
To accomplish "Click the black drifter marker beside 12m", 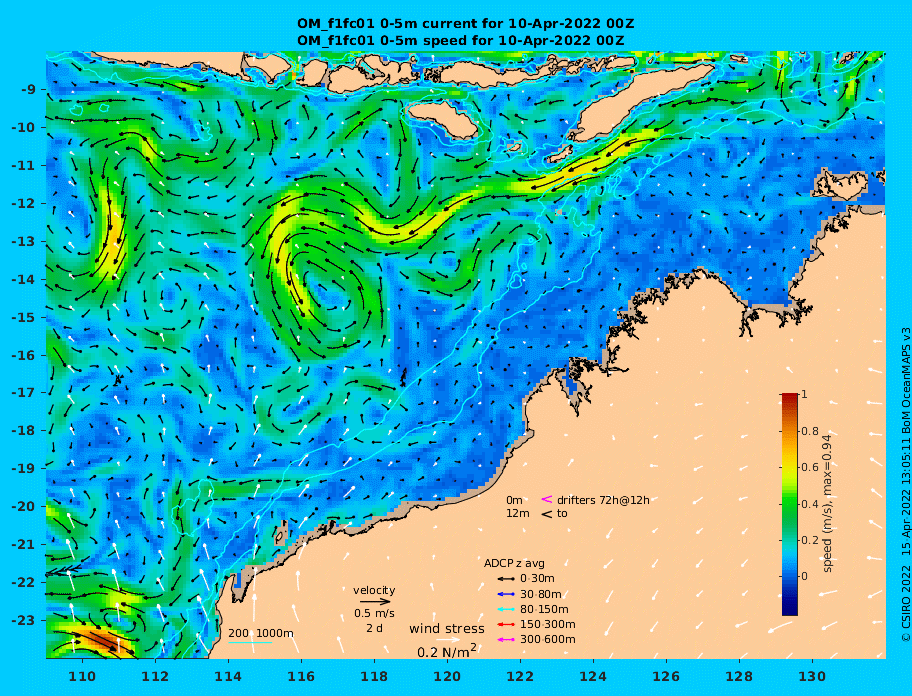I will (x=547, y=514).
